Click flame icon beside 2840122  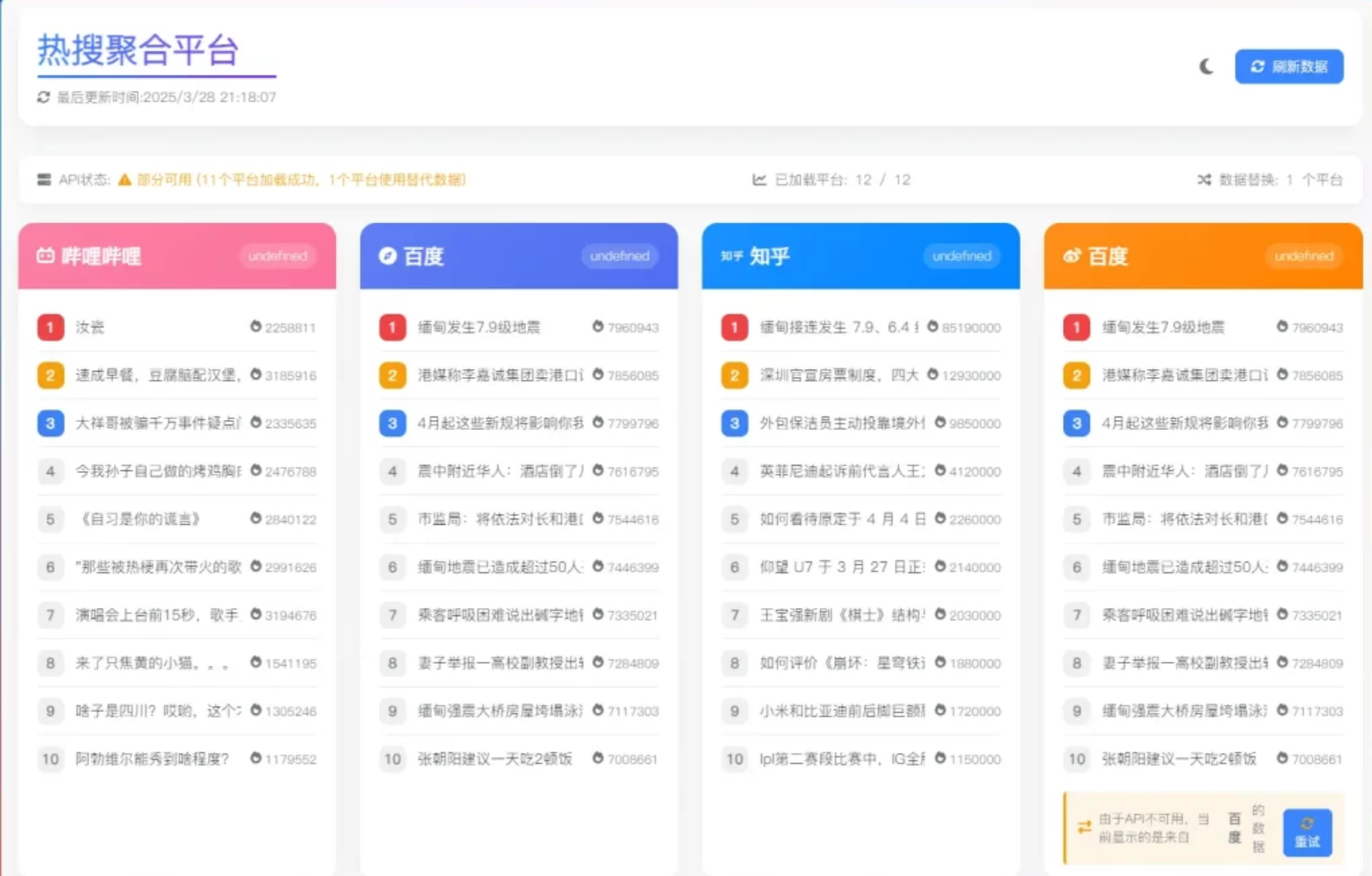click(255, 519)
